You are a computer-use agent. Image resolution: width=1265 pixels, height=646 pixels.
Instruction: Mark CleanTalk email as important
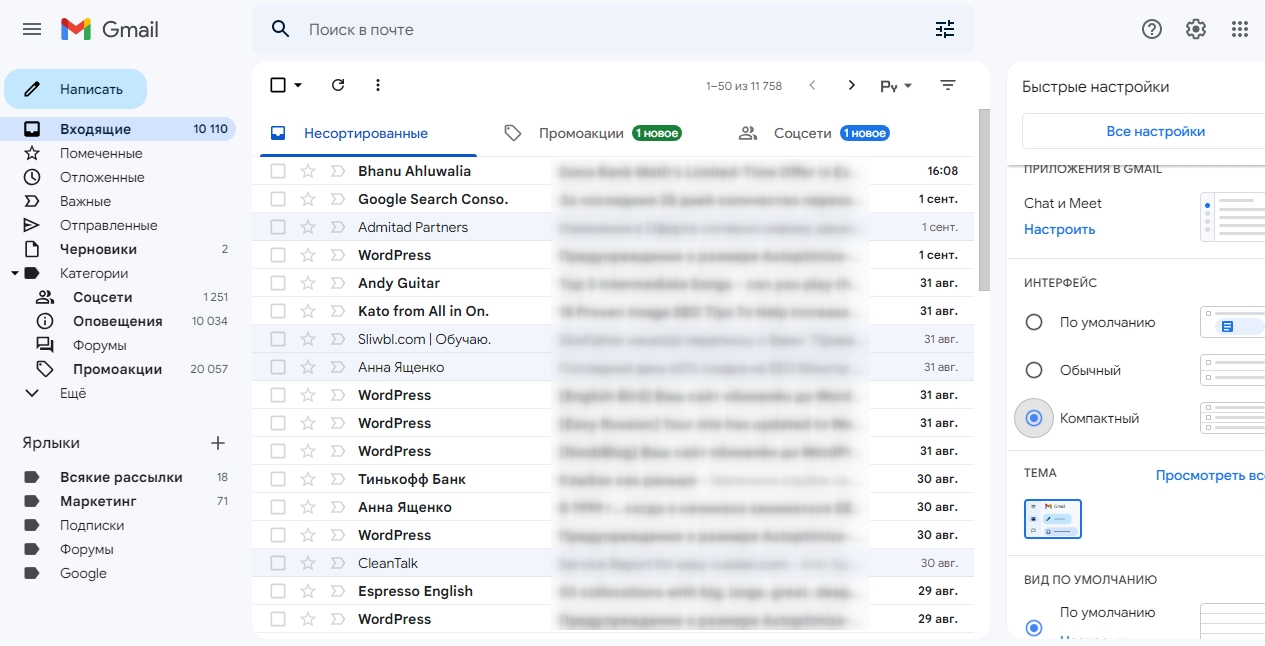click(x=337, y=563)
